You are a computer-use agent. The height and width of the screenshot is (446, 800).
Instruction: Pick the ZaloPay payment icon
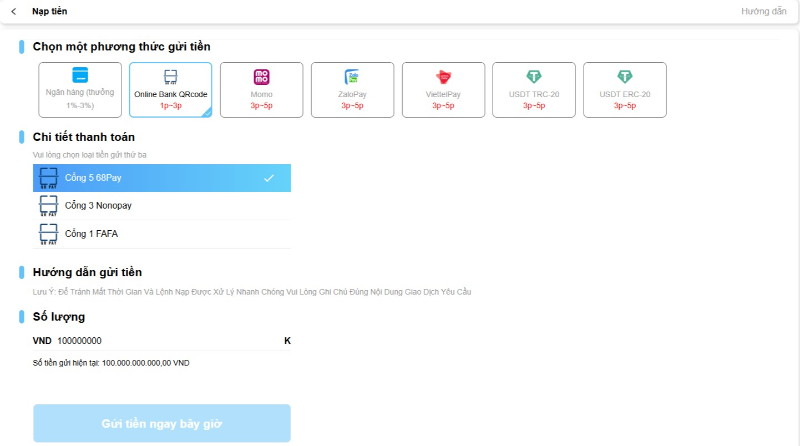352,76
